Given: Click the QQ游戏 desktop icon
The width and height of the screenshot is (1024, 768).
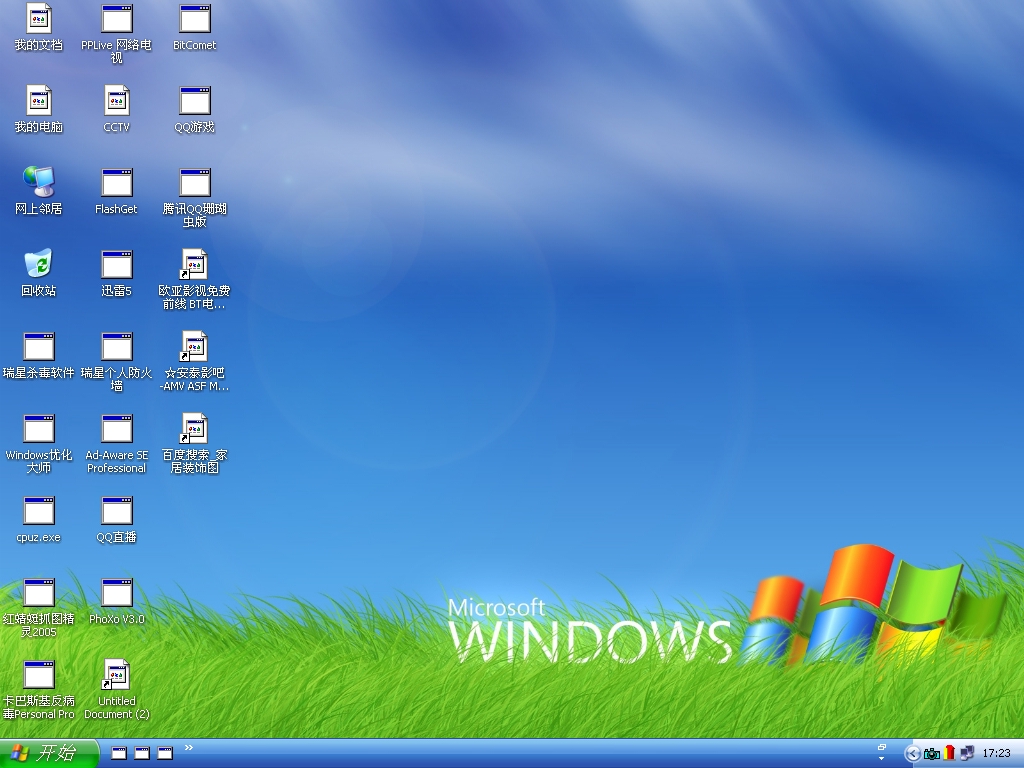Looking at the screenshot, I should pyautogui.click(x=194, y=101).
